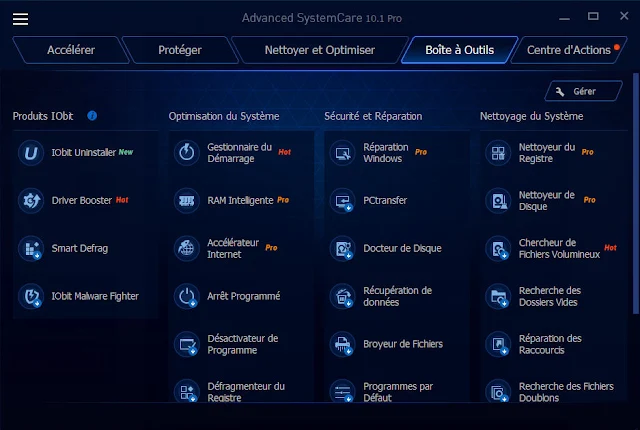Click the Recherche des Dossiers Vides icon

tap(498, 296)
